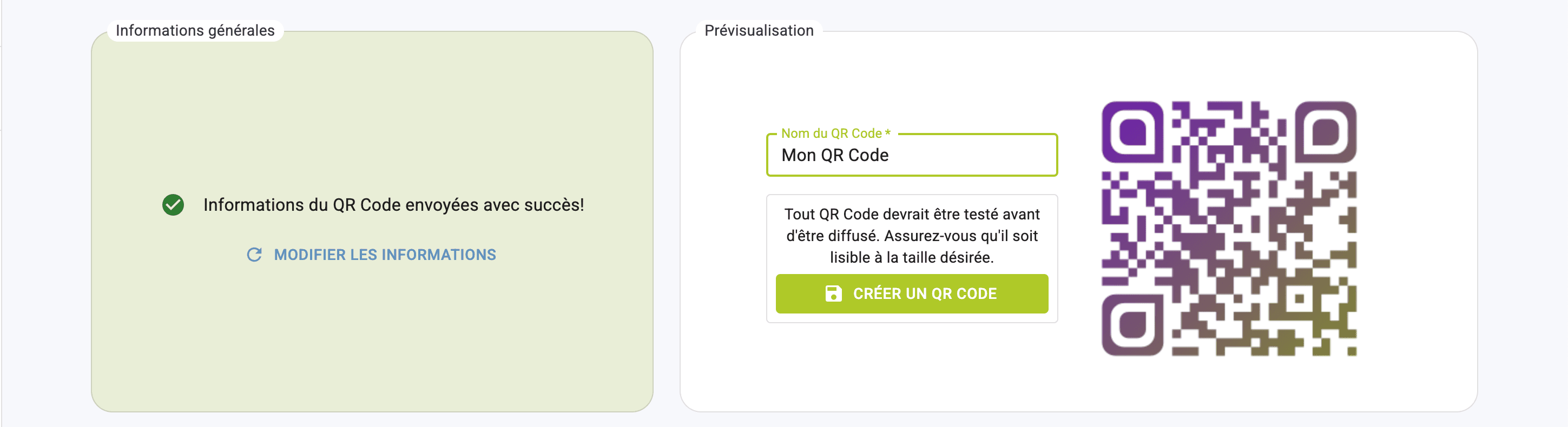Click the QR code's top-left finder square
1568x427 pixels.
coord(1131,131)
